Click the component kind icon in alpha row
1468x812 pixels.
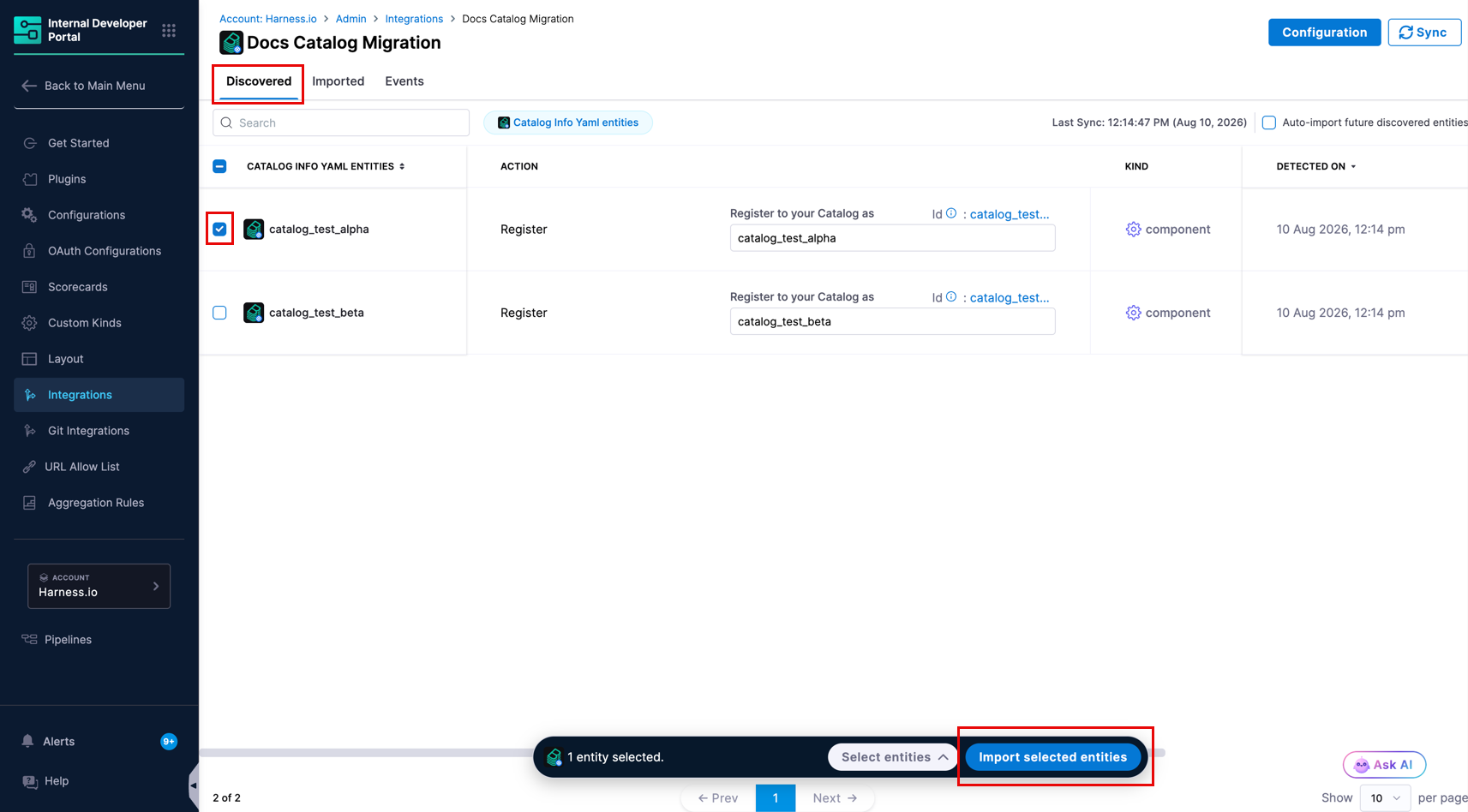(1133, 229)
